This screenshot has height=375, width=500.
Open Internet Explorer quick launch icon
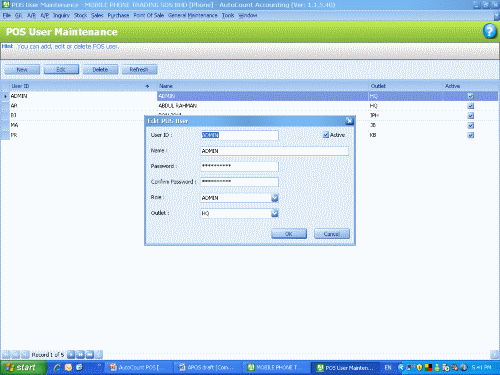(57, 367)
